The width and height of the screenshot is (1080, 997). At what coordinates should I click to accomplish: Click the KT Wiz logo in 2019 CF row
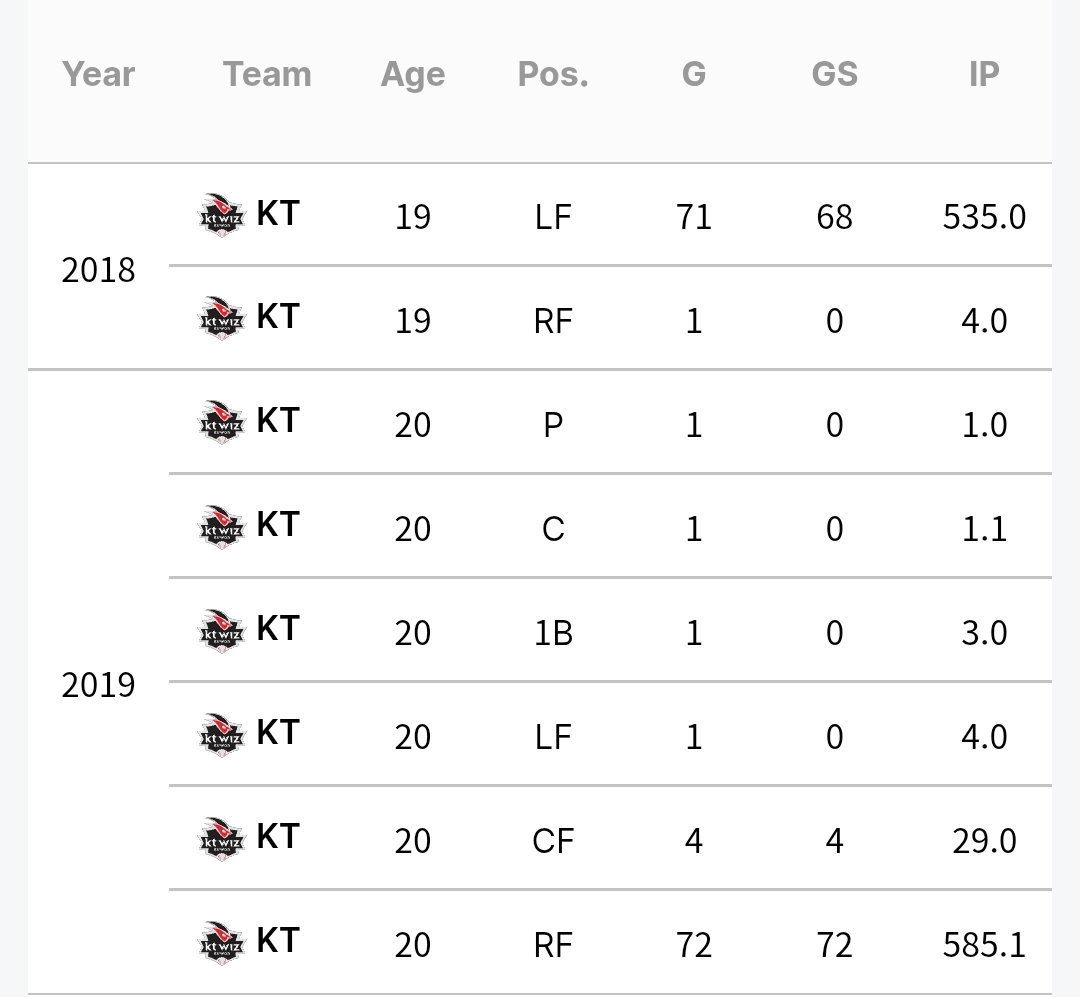[x=221, y=839]
